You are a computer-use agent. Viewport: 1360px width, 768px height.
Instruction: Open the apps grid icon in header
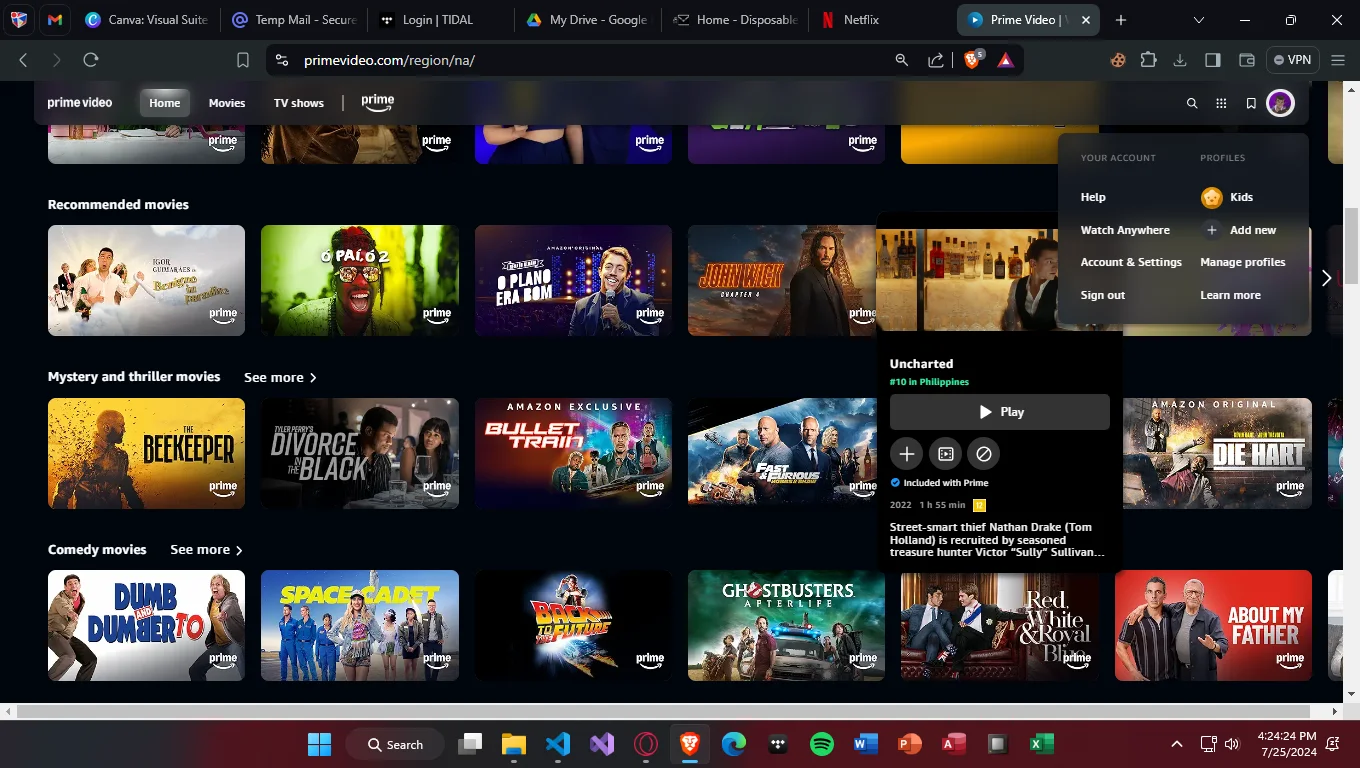click(x=1221, y=103)
